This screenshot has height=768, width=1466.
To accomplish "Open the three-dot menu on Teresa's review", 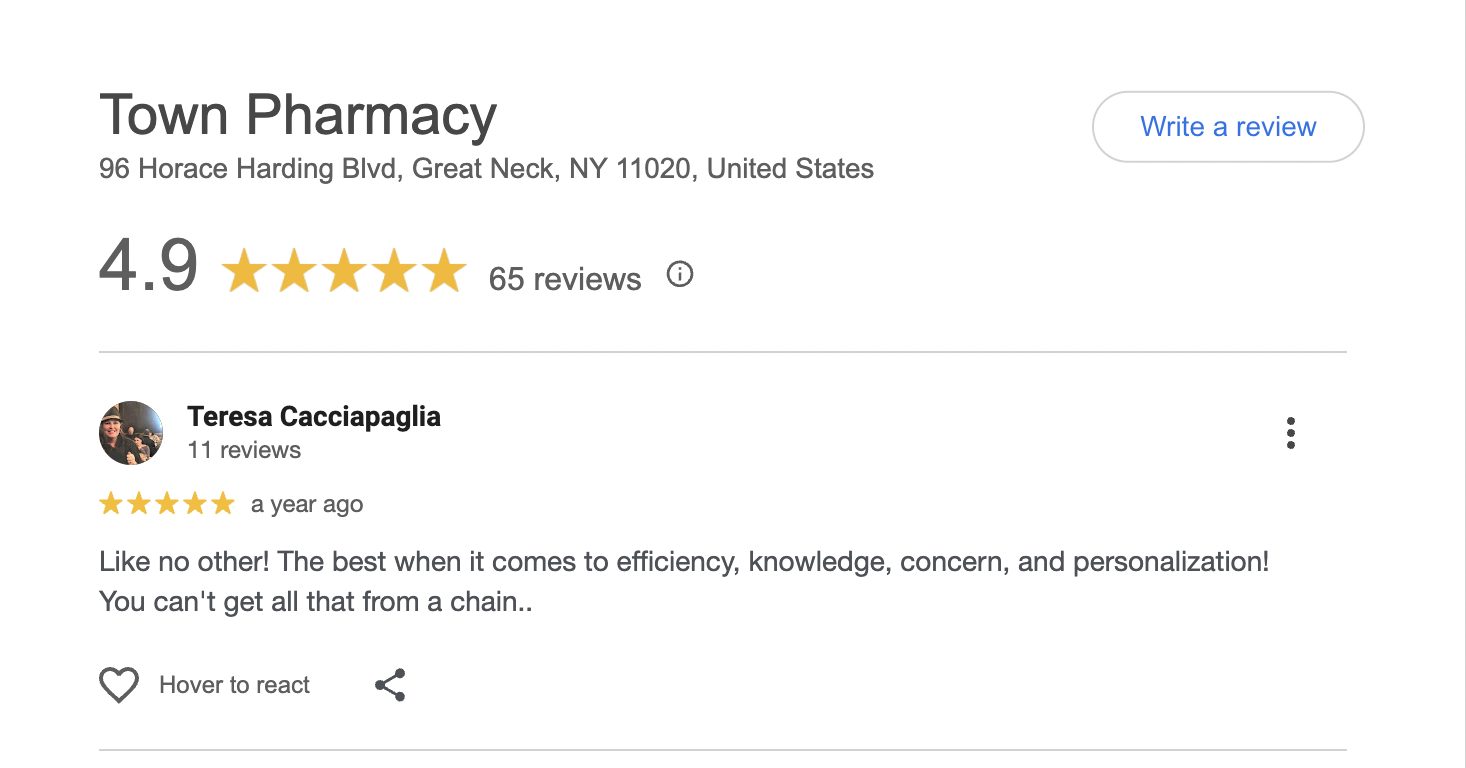I will click(1291, 433).
